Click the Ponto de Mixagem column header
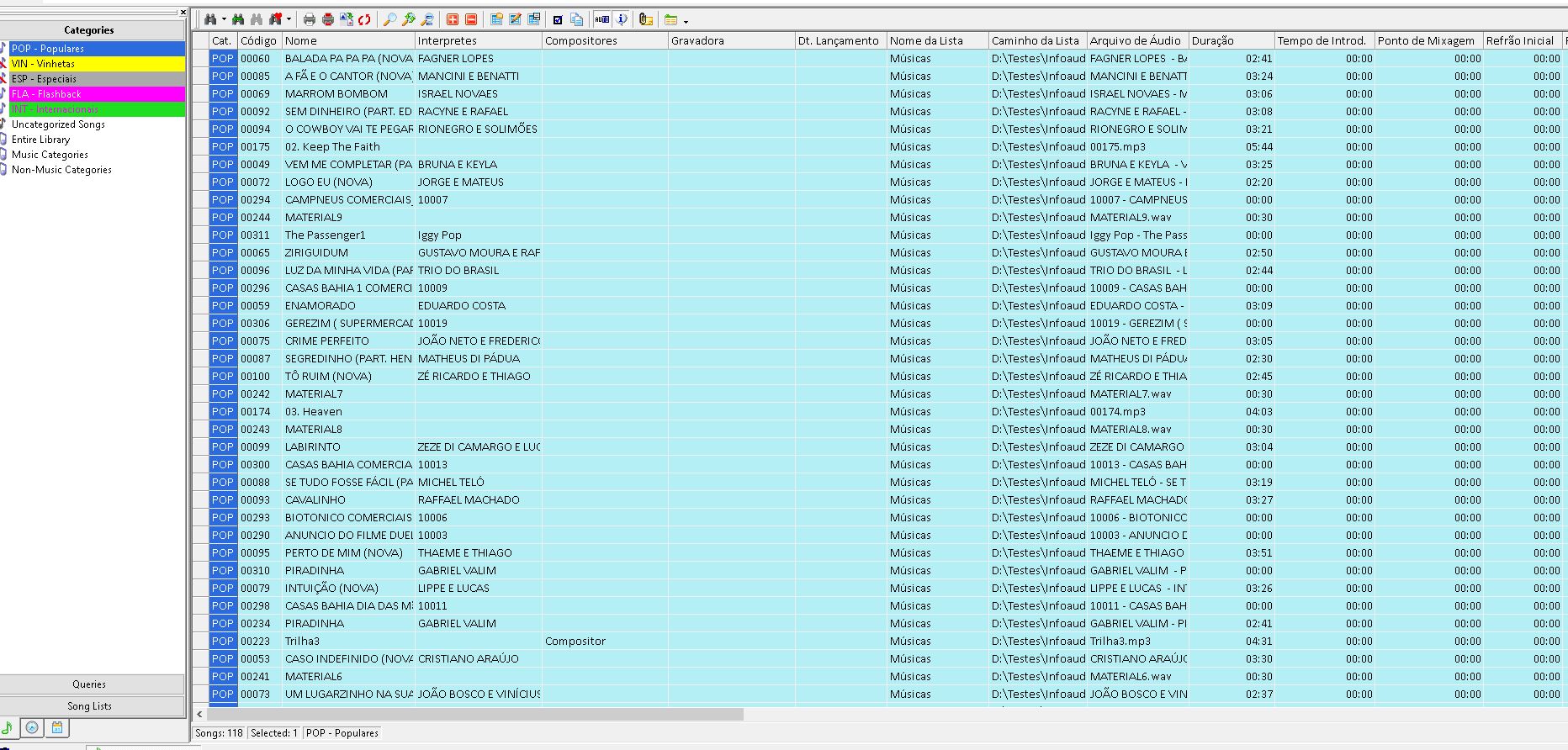Image resolution: width=1568 pixels, height=750 pixels. (1428, 40)
